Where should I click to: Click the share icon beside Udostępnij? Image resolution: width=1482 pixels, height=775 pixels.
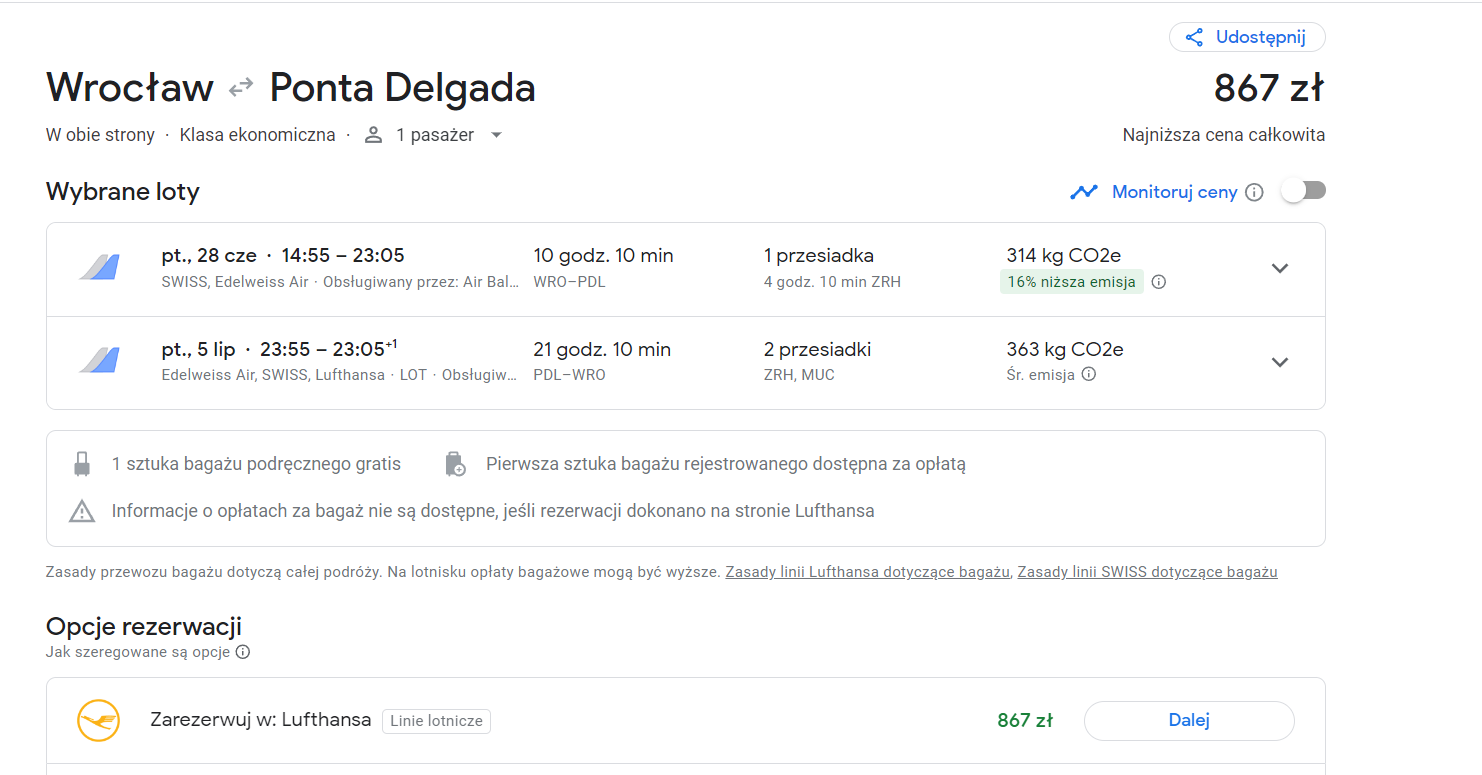click(x=1194, y=38)
